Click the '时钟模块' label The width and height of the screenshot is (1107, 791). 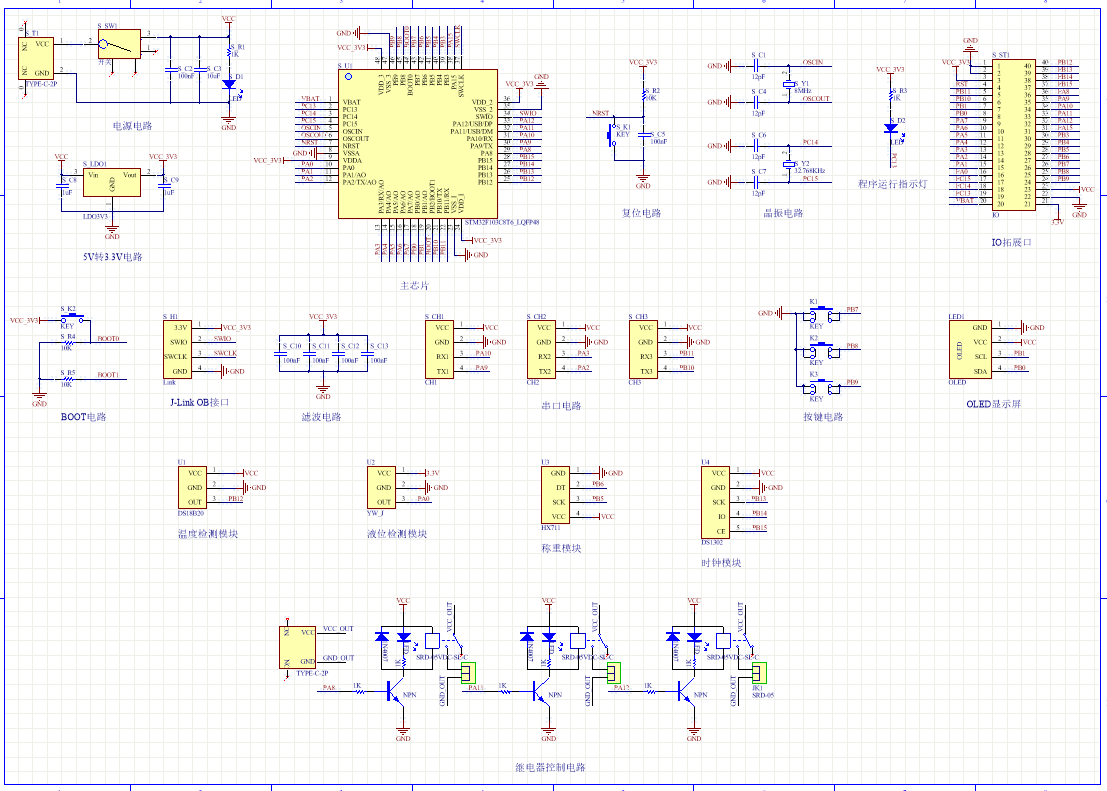(x=721, y=563)
